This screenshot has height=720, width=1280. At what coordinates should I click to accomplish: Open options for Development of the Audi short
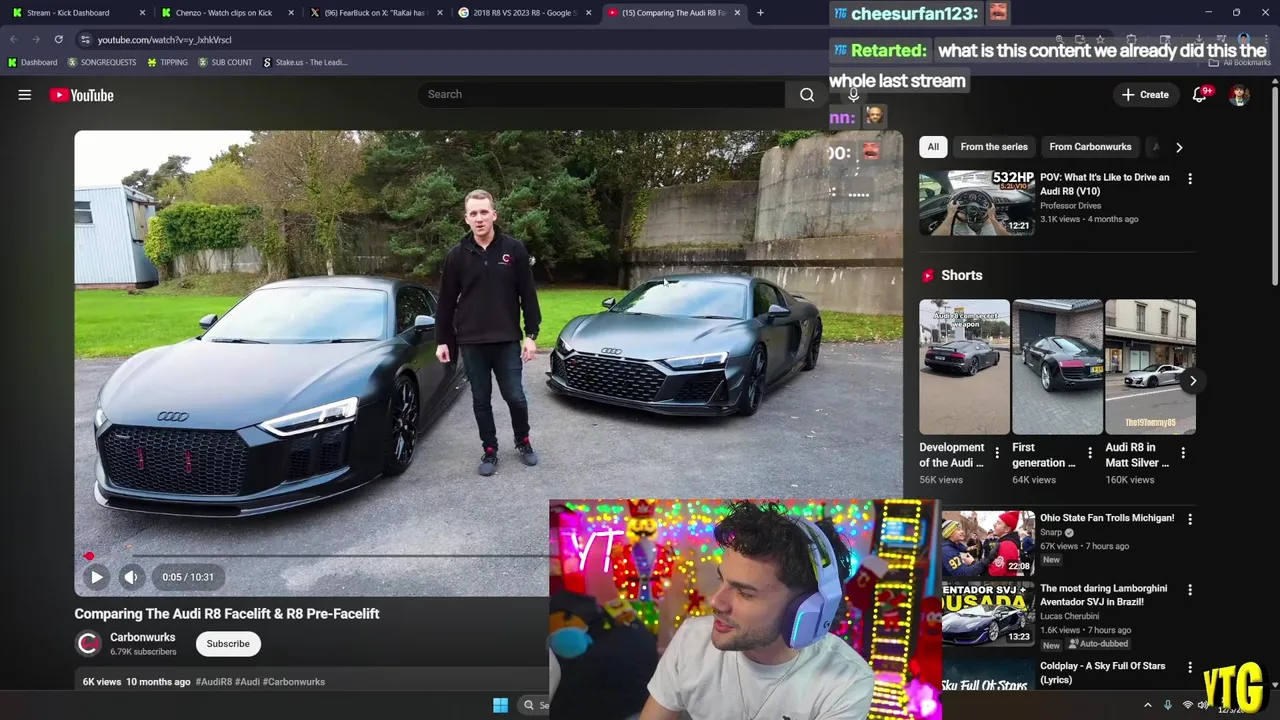coord(997,454)
